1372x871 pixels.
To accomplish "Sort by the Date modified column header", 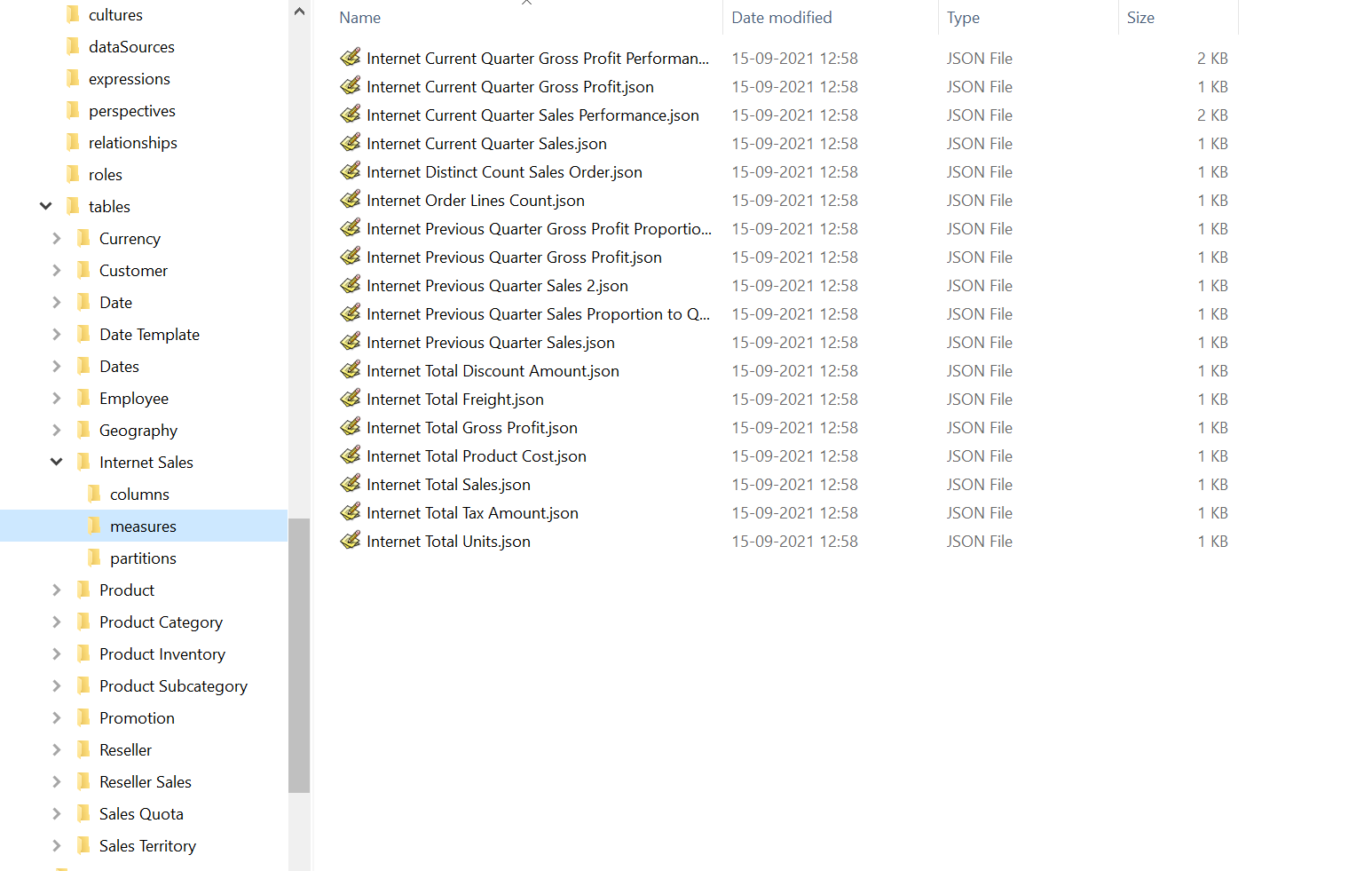I will (782, 17).
